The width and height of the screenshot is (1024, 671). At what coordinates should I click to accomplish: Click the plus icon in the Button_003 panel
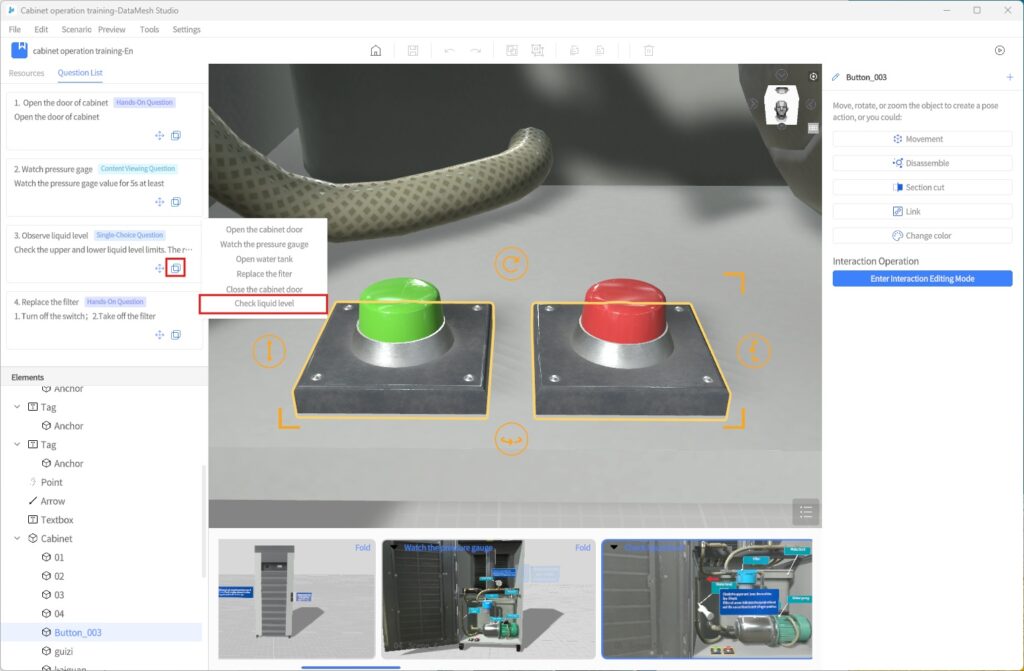(x=1009, y=77)
